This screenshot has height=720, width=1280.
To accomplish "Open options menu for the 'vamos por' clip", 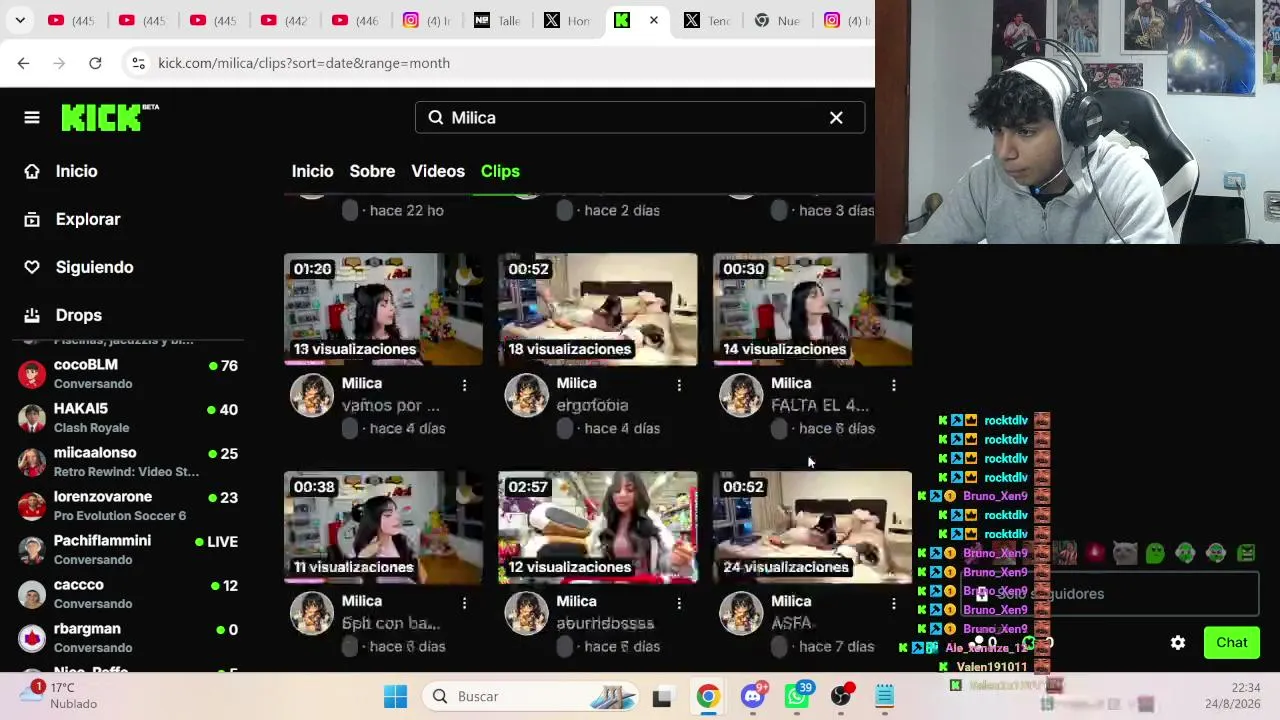I will pyautogui.click(x=464, y=385).
